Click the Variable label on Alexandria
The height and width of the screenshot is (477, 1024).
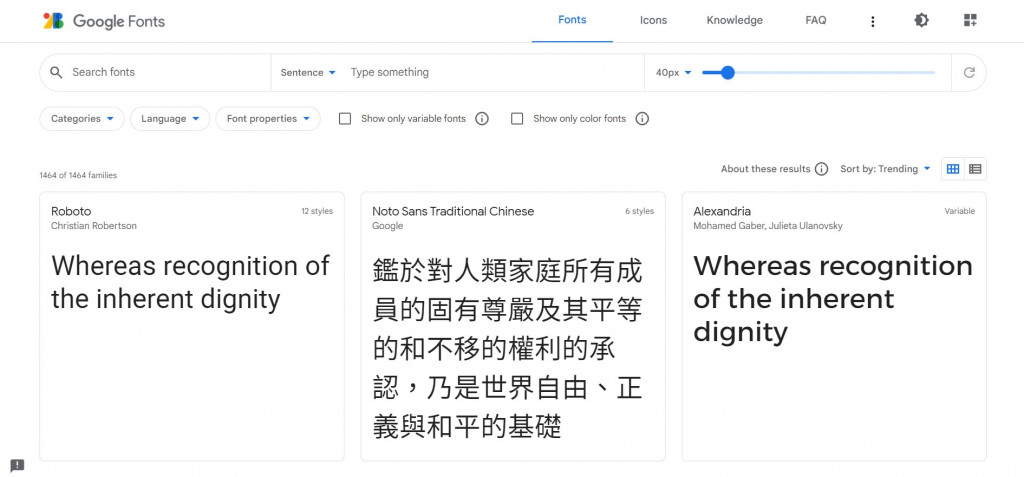coord(959,211)
